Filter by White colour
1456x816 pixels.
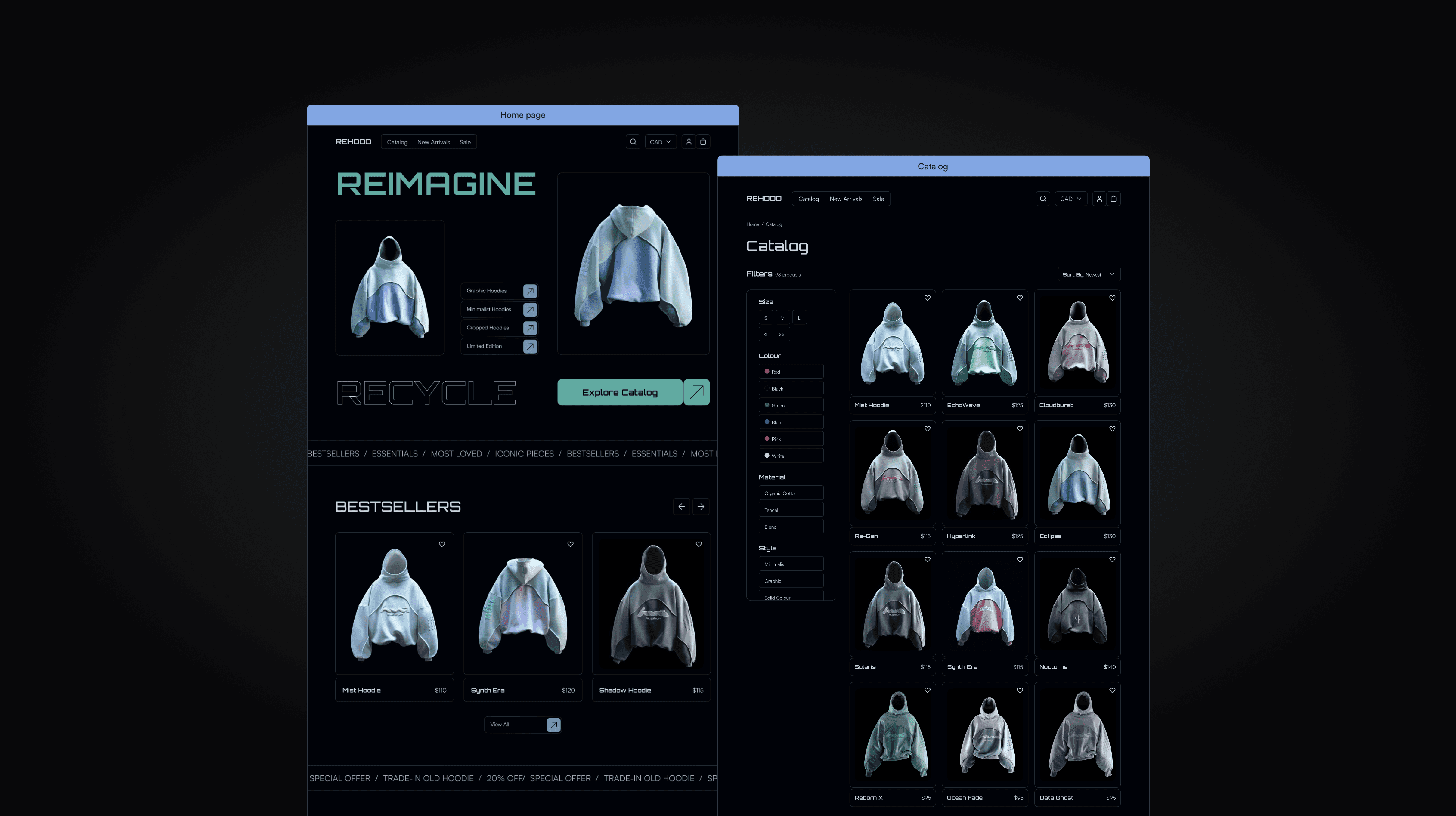[791, 456]
